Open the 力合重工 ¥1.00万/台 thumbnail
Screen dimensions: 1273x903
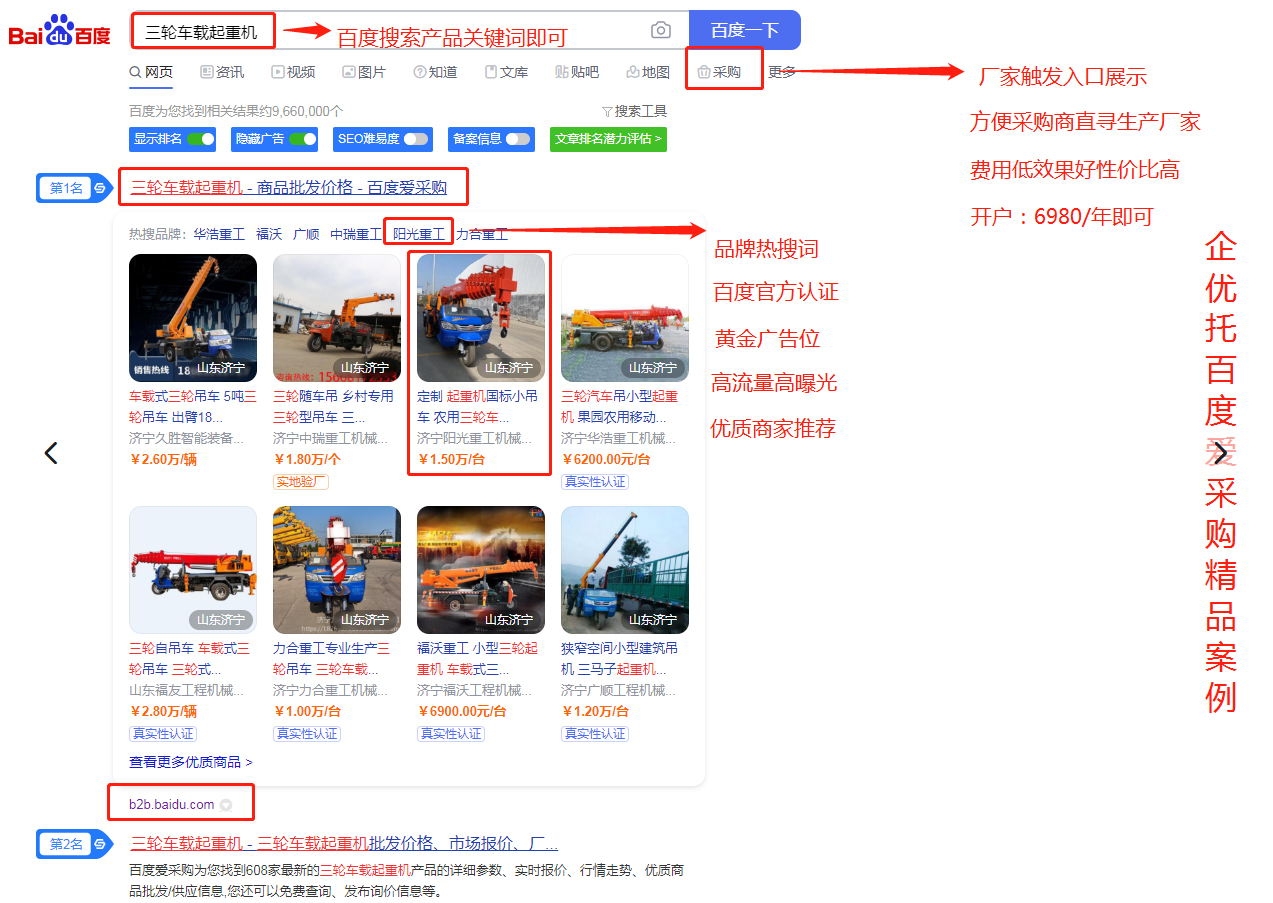[337, 570]
